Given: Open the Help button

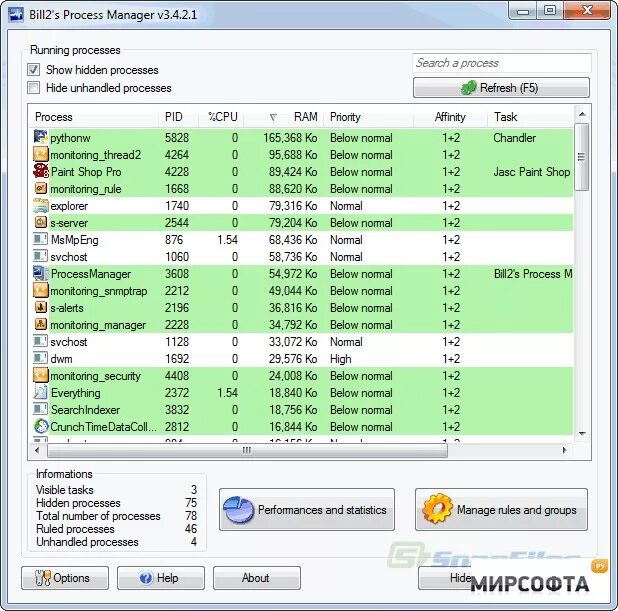Looking at the screenshot, I should 161,578.
